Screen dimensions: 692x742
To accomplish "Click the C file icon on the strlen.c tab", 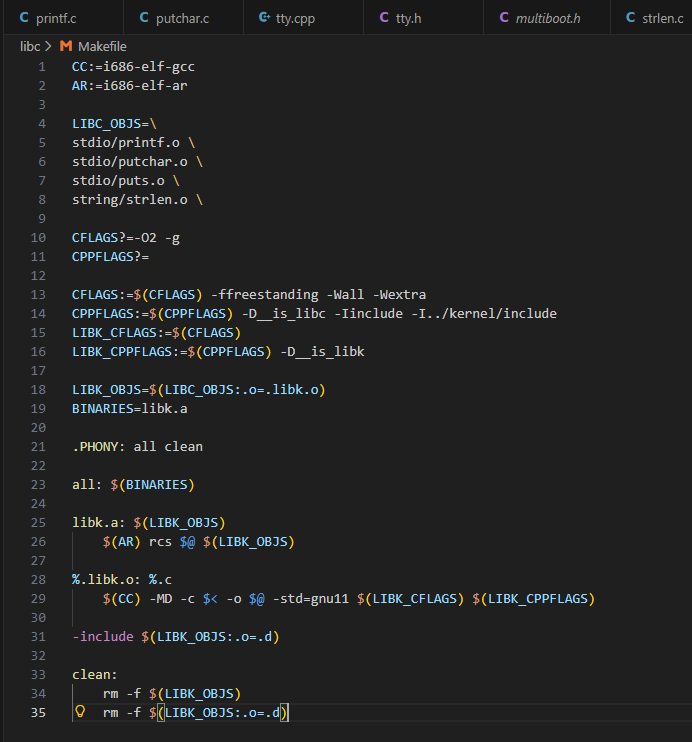I will coord(630,18).
